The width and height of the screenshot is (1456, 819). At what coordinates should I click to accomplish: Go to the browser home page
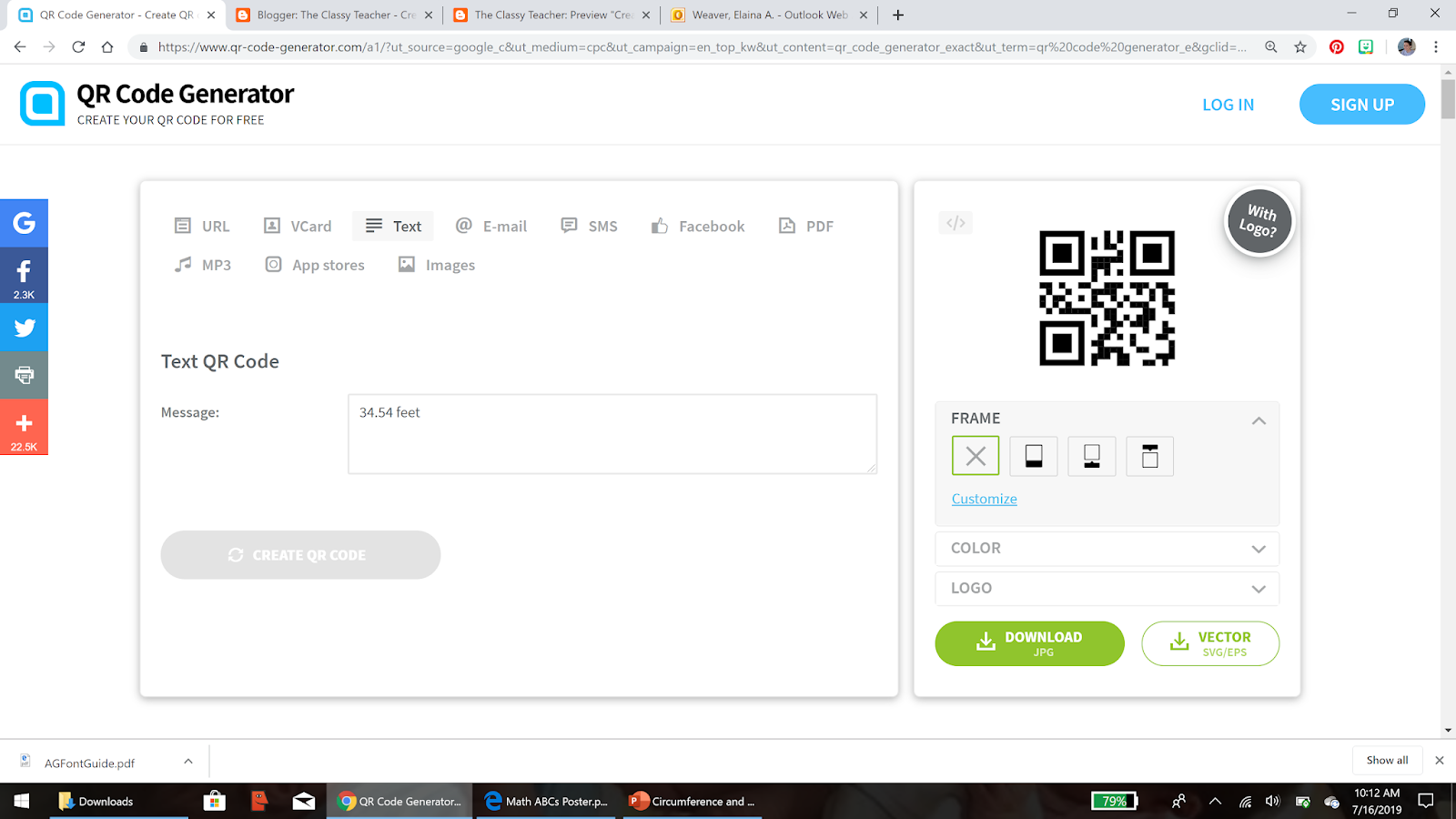click(x=107, y=46)
